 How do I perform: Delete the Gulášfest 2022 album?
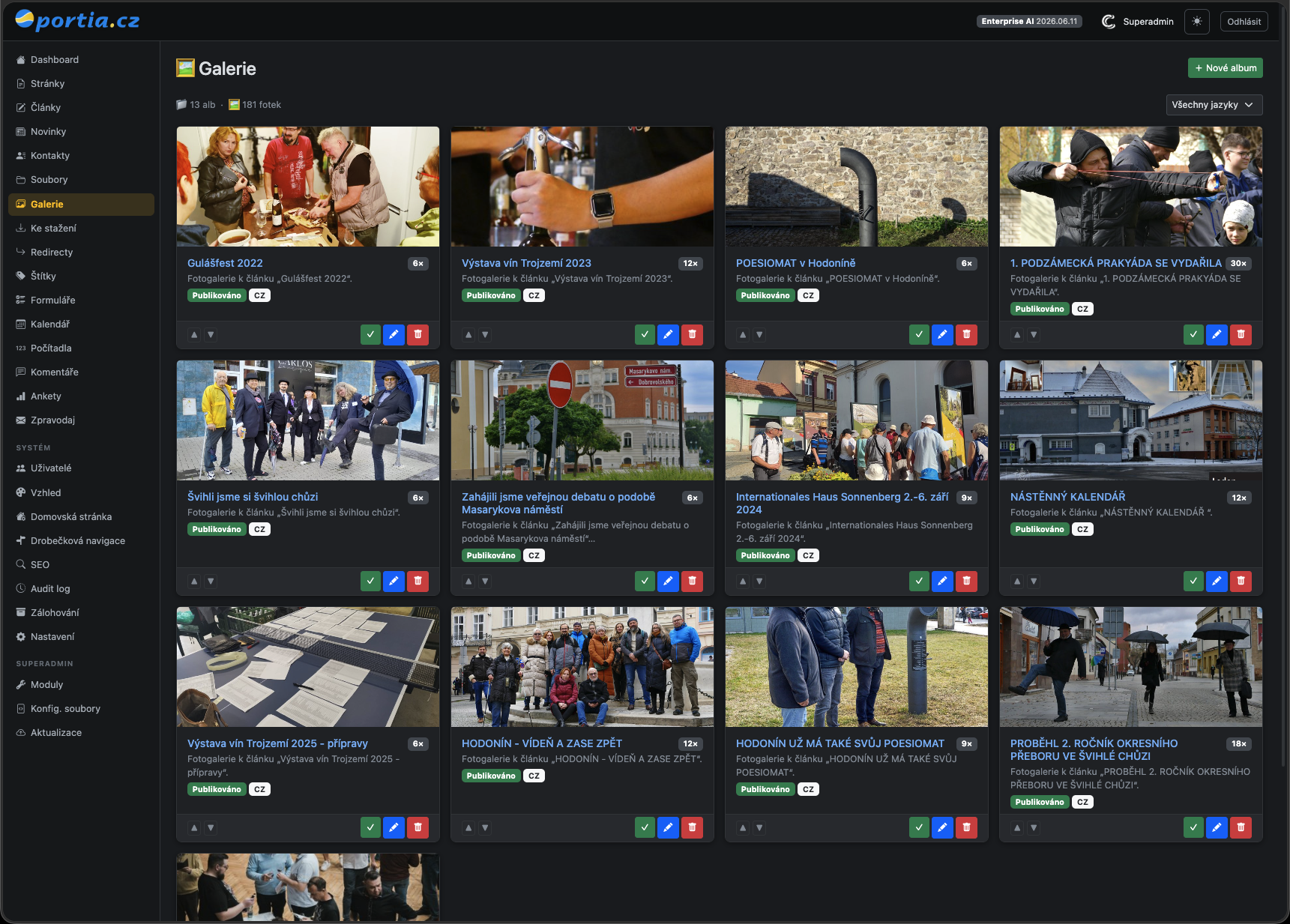418,334
